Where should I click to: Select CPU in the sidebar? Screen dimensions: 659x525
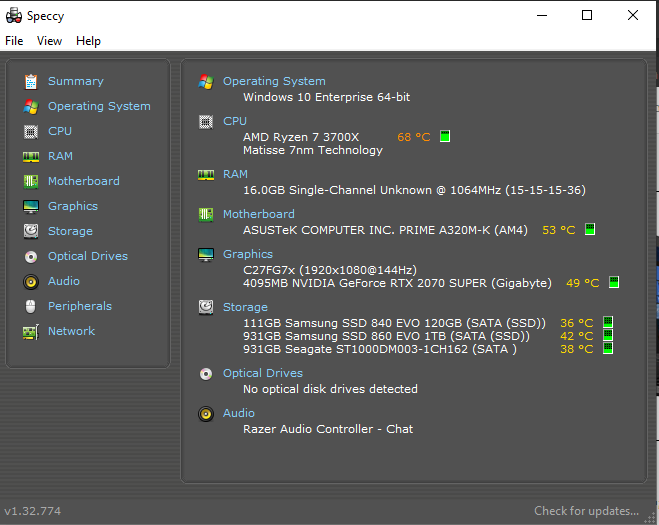pos(60,131)
